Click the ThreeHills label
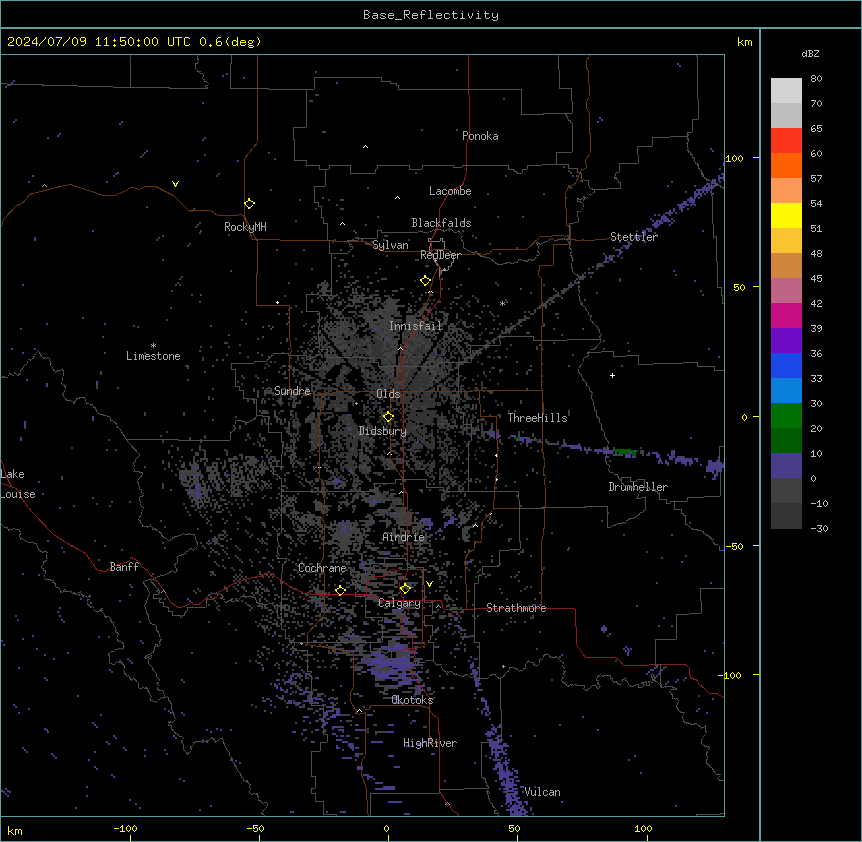The image size is (862, 842). pos(537,418)
